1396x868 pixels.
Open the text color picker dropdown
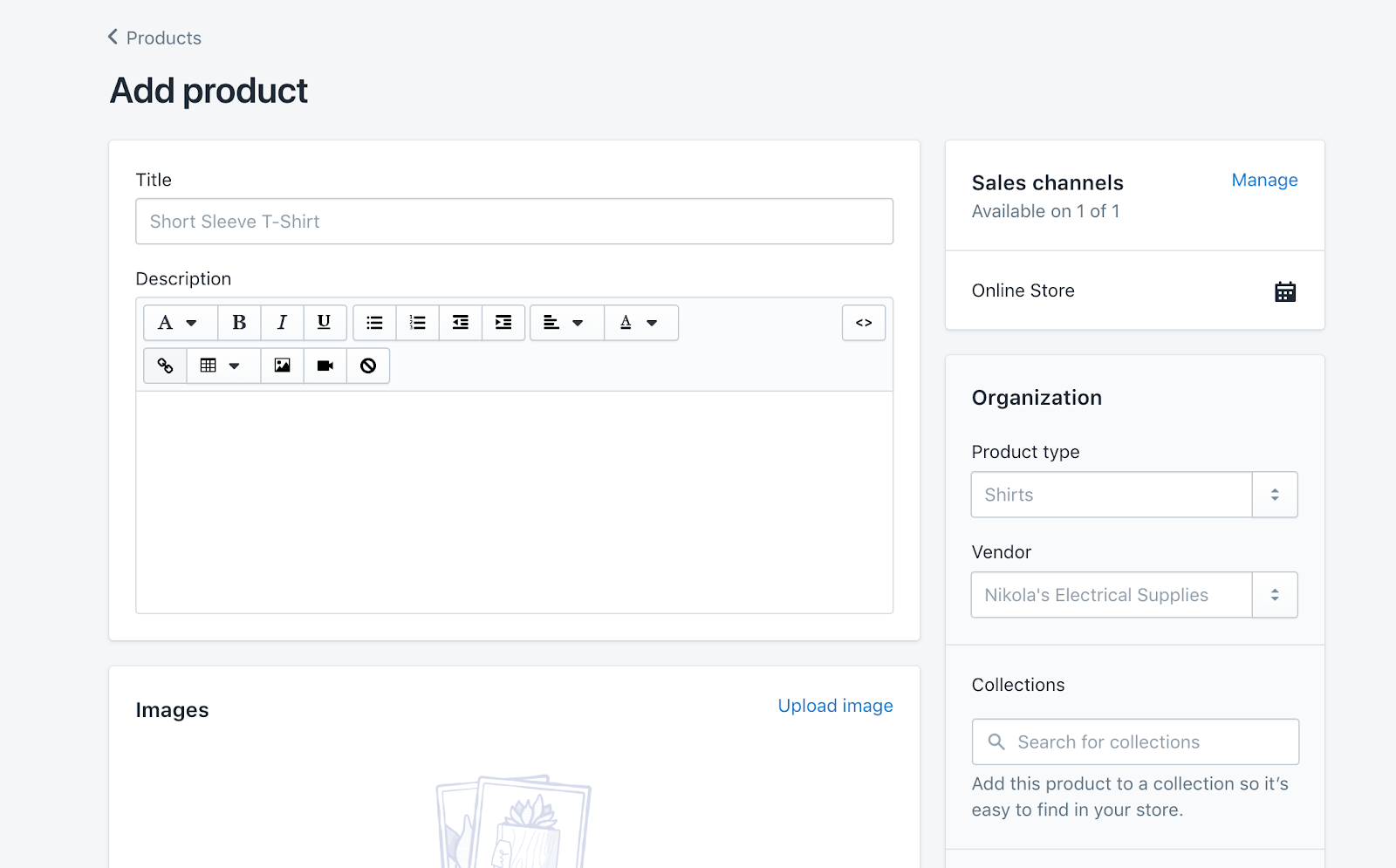(639, 323)
